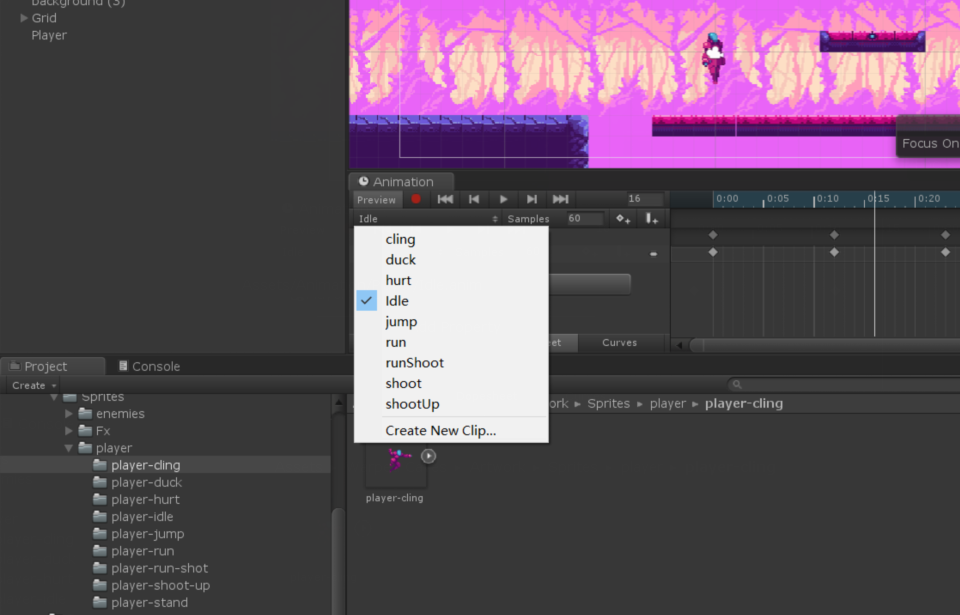Step forward to the next keyframe
960x615 pixels.
coord(531,199)
